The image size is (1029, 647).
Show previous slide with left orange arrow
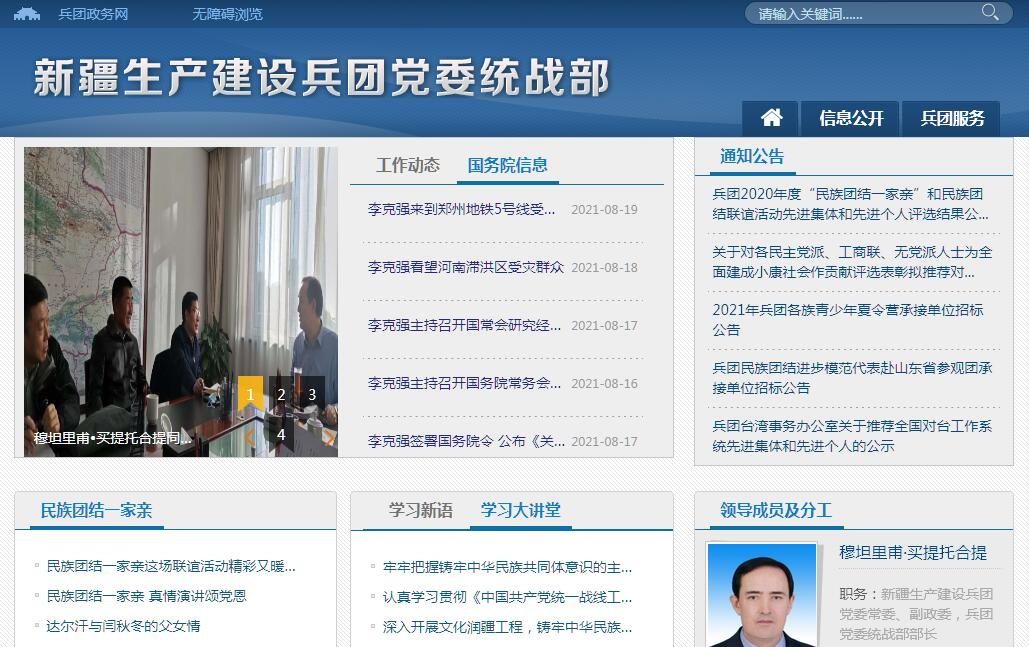pos(250,436)
